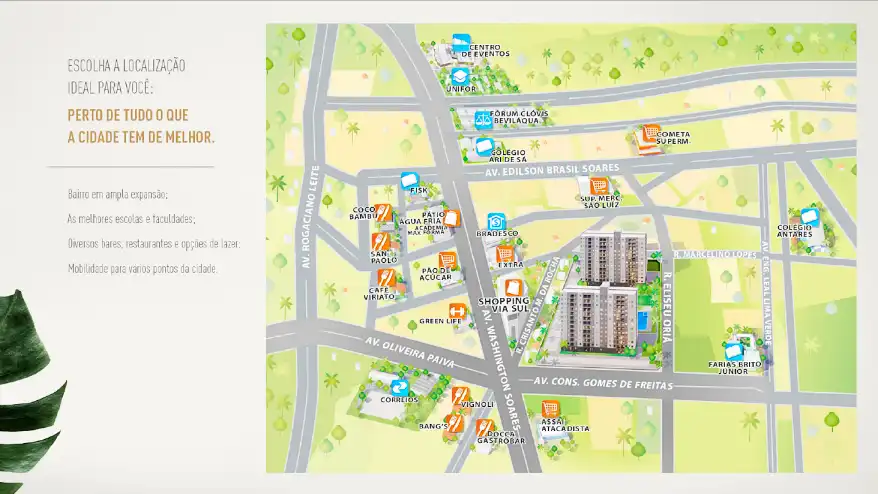Click the 'Bairro em ampla expansão' line
The image size is (878, 494).
tap(118, 194)
